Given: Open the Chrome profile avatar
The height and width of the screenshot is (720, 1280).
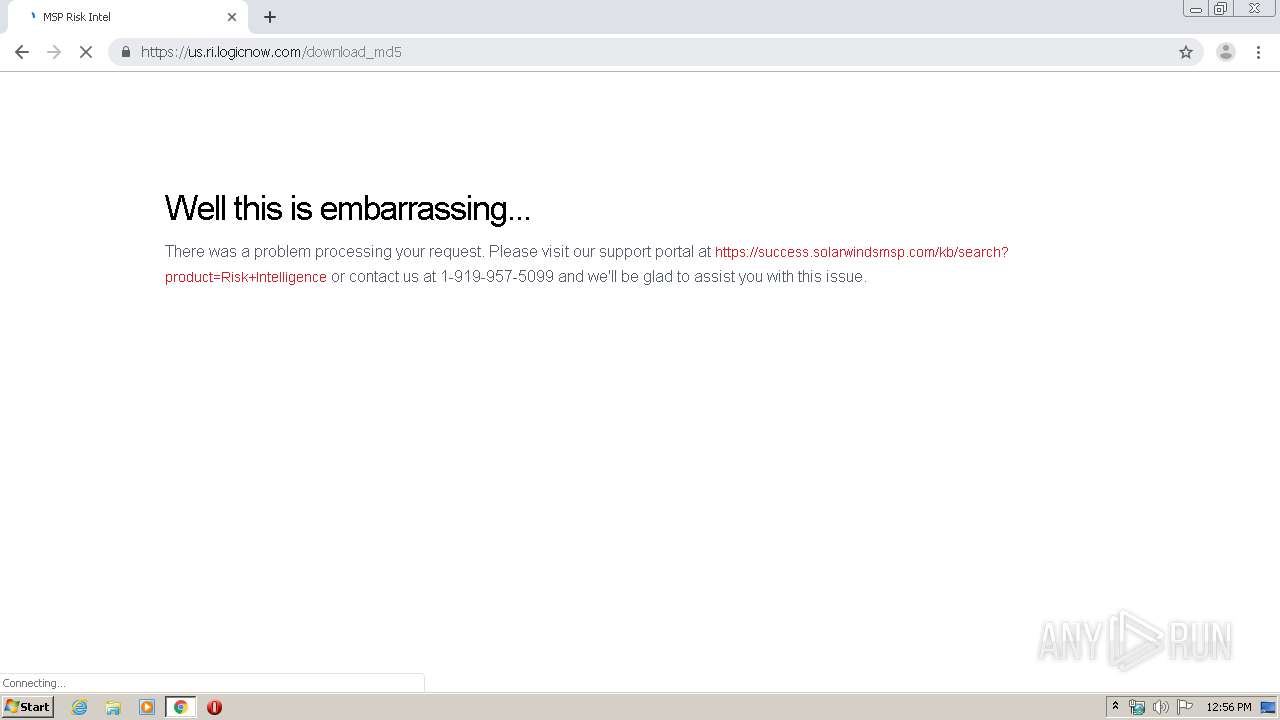Looking at the screenshot, I should tap(1226, 52).
